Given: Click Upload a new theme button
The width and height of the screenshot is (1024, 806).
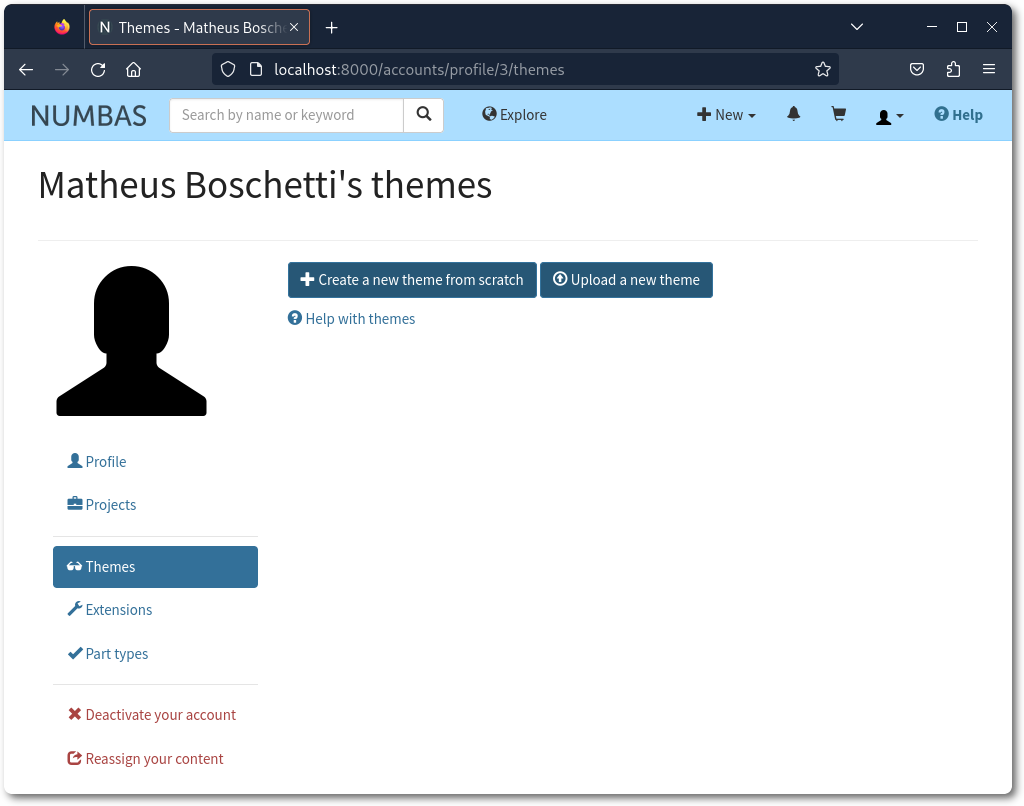Looking at the screenshot, I should click(626, 280).
